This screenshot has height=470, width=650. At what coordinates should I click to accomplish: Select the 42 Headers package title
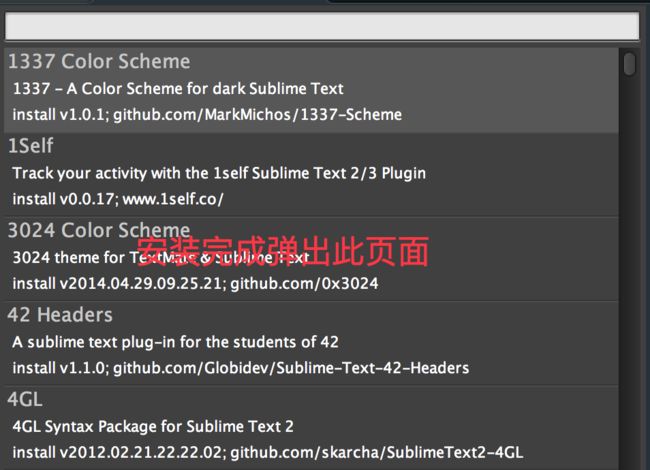pos(60,315)
